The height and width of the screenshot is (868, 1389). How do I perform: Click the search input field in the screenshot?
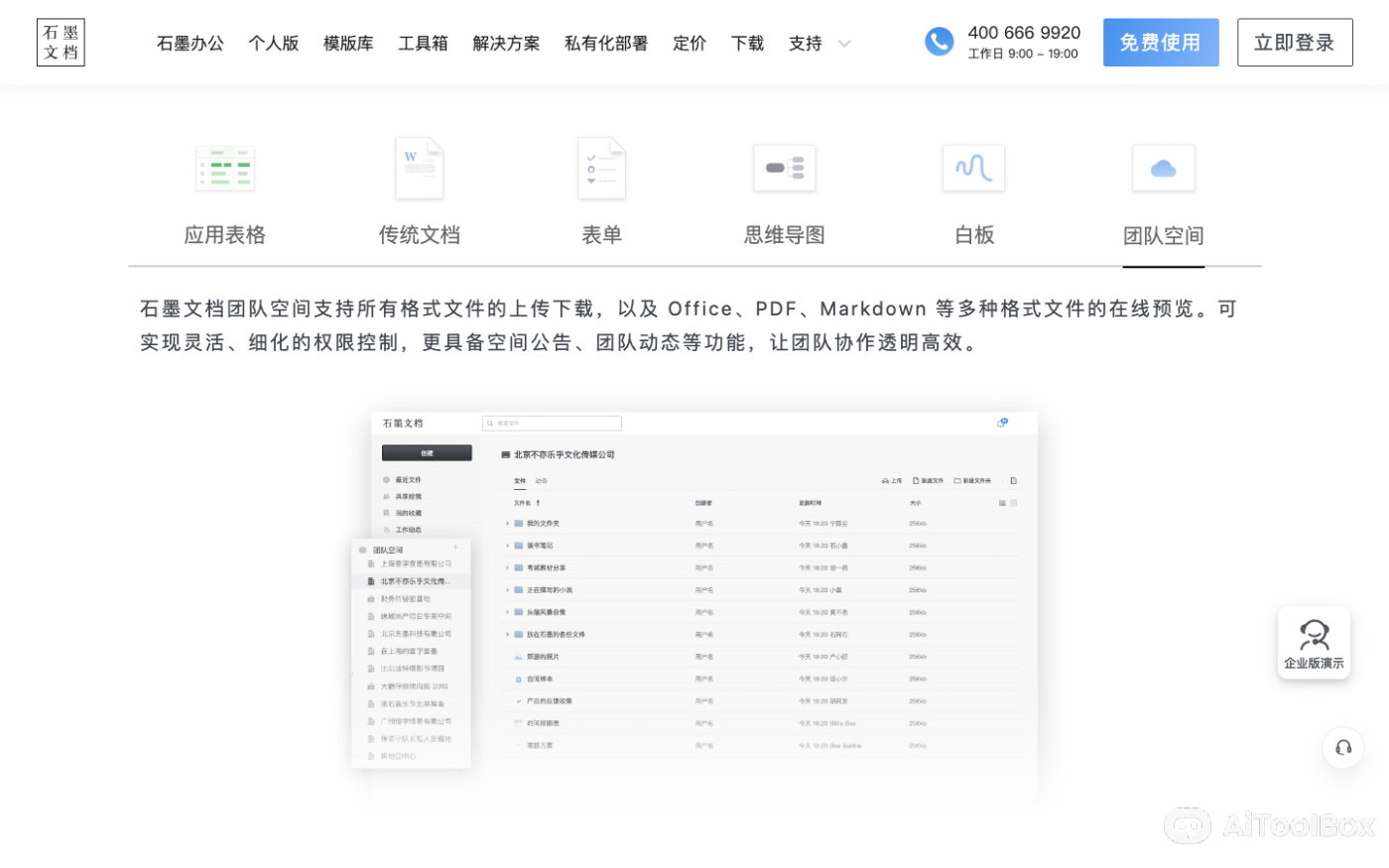552,423
